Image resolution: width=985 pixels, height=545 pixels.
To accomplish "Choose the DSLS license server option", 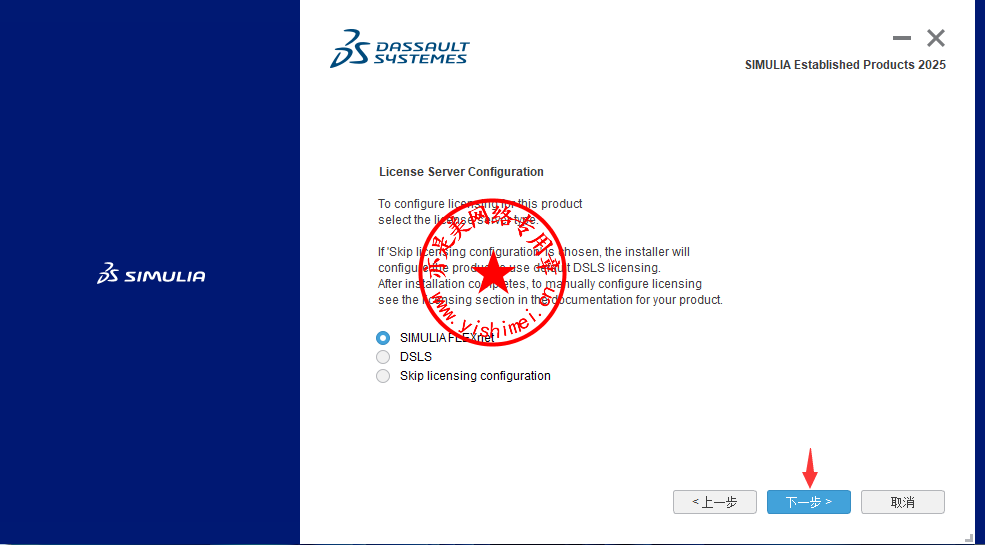I will click(383, 357).
